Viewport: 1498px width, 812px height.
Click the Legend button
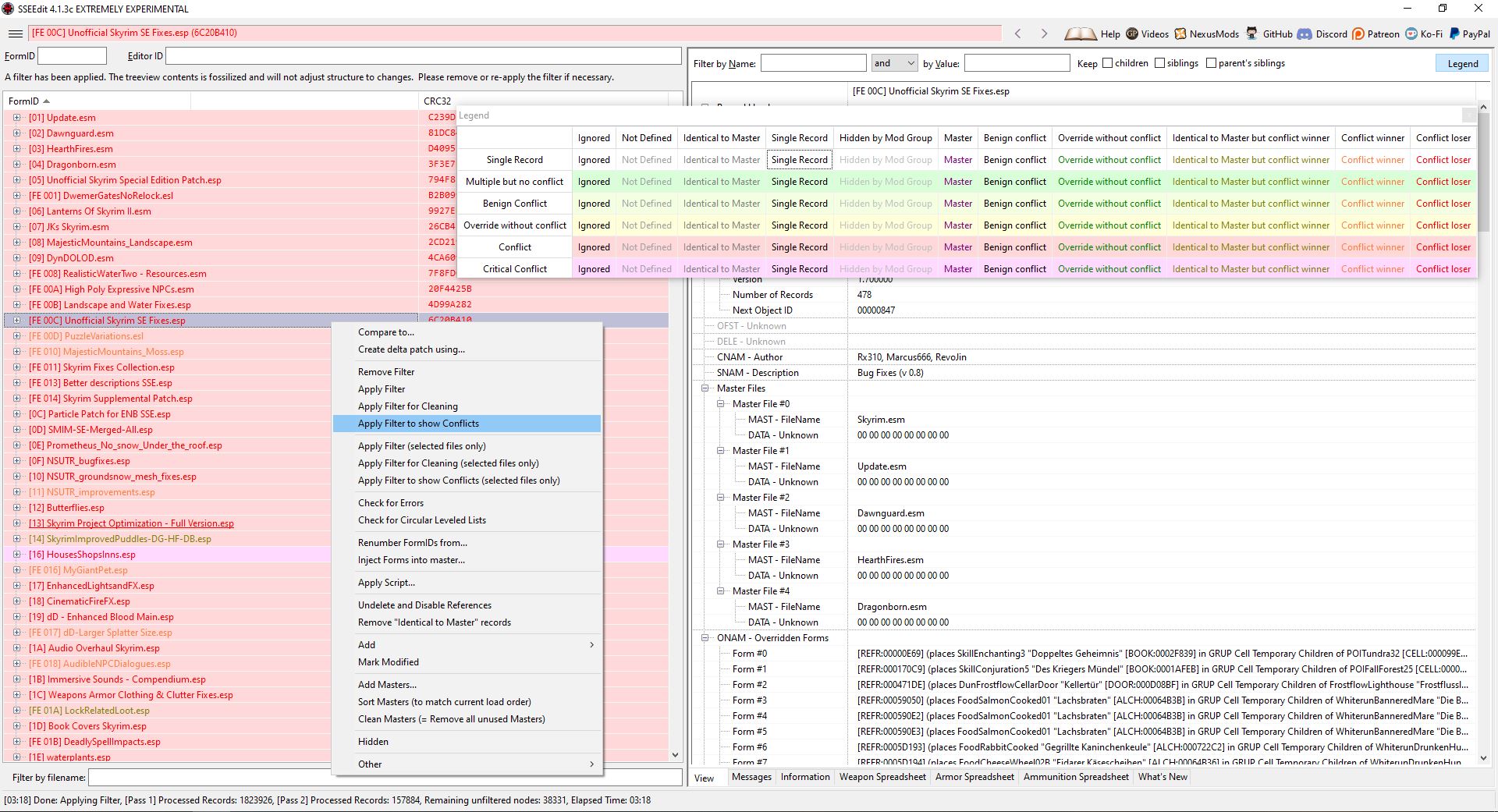[x=1462, y=64]
